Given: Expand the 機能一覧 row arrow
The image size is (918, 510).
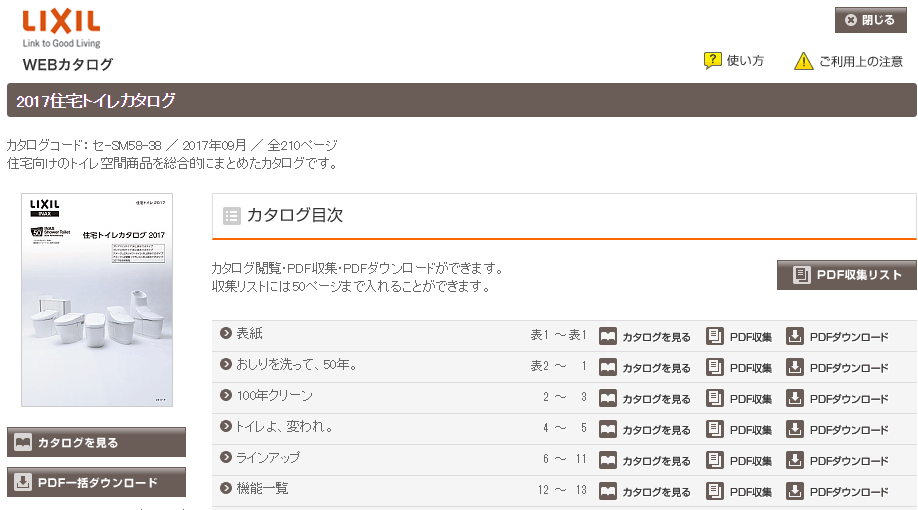Looking at the screenshot, I should (226, 488).
